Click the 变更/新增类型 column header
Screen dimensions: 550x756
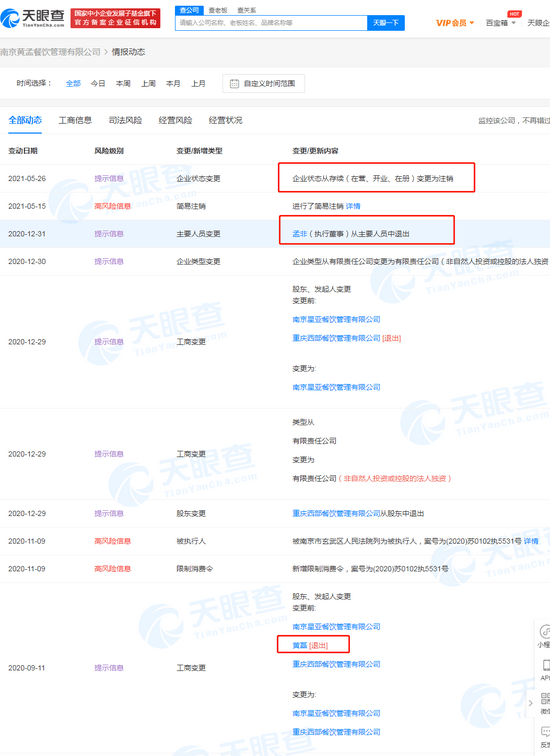(200, 151)
